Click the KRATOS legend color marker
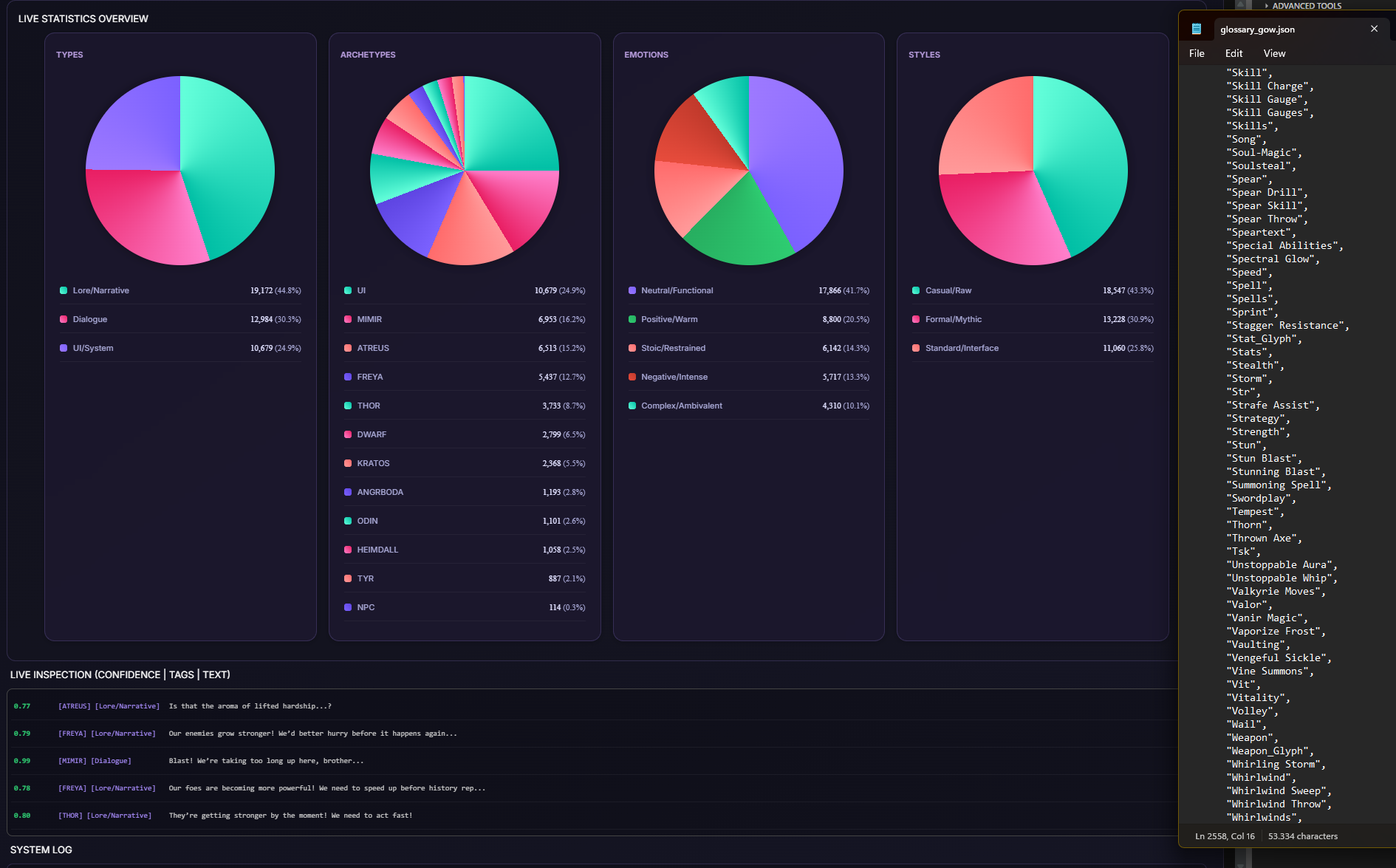This screenshot has height=868, width=1396. pos(348,463)
